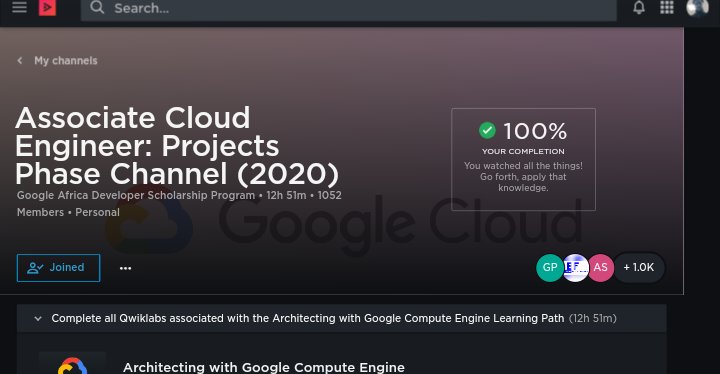The image size is (720, 374).
Task: Open the notifications bell
Action: [639, 8]
